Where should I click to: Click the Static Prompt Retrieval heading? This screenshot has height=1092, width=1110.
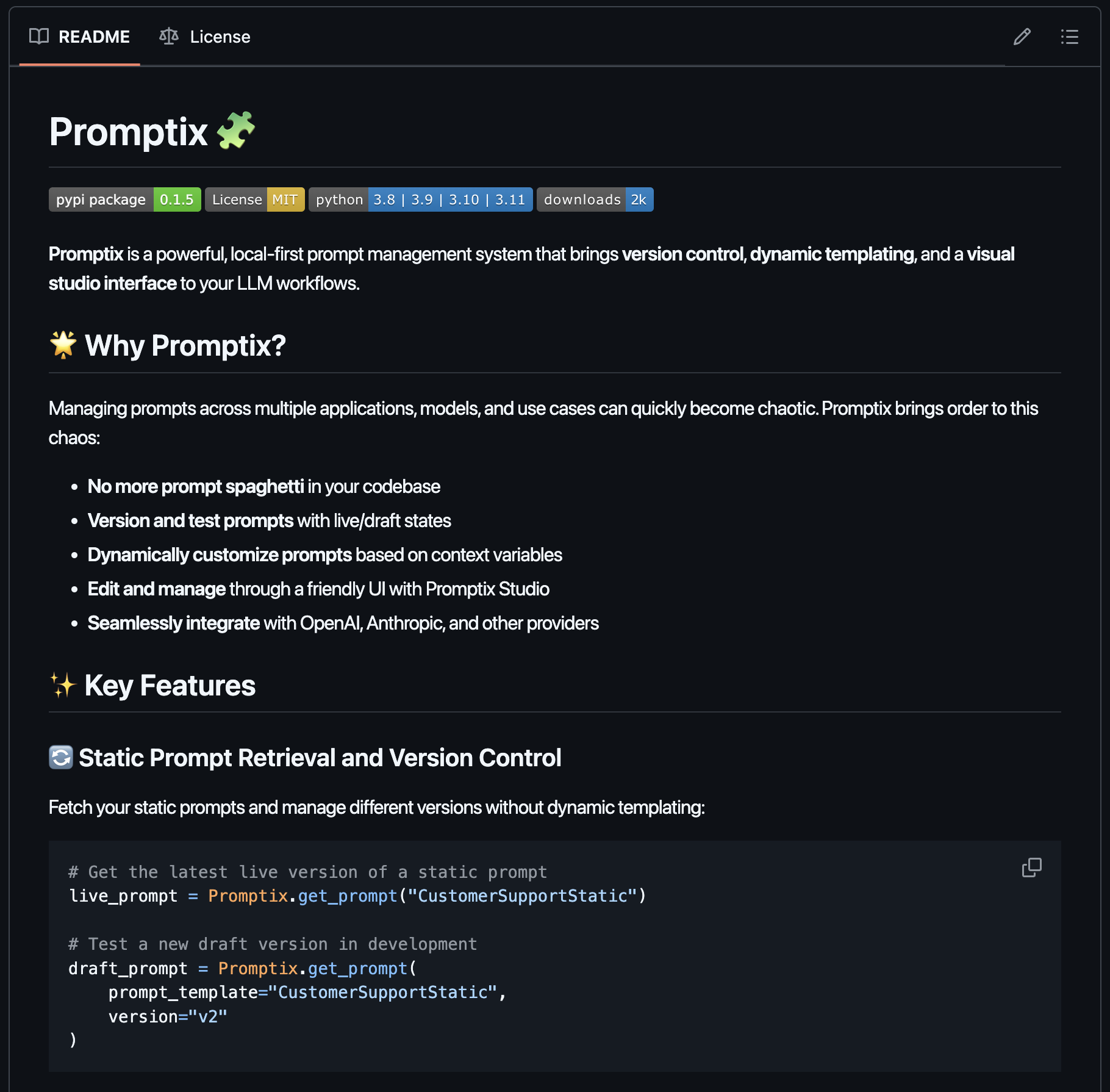(x=320, y=758)
